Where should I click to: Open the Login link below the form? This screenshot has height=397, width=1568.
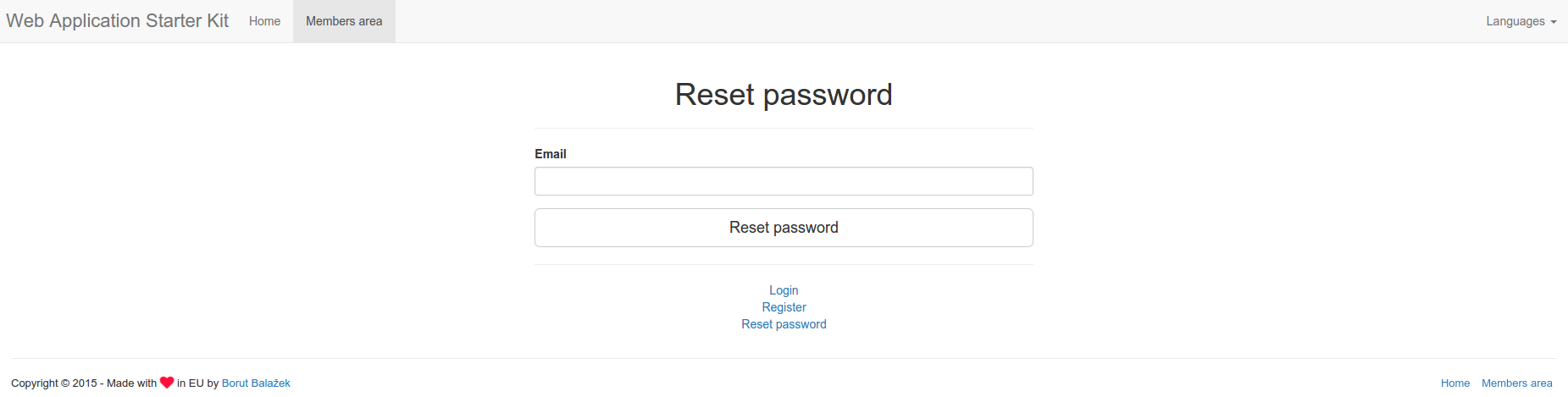[784, 290]
